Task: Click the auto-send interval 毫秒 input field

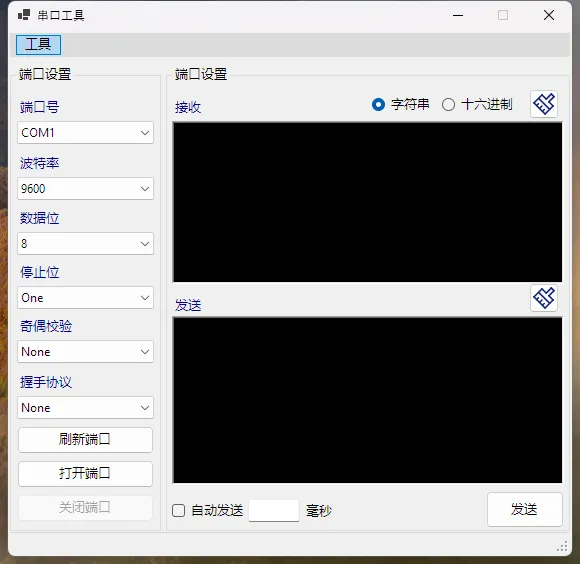Action: [x=274, y=510]
